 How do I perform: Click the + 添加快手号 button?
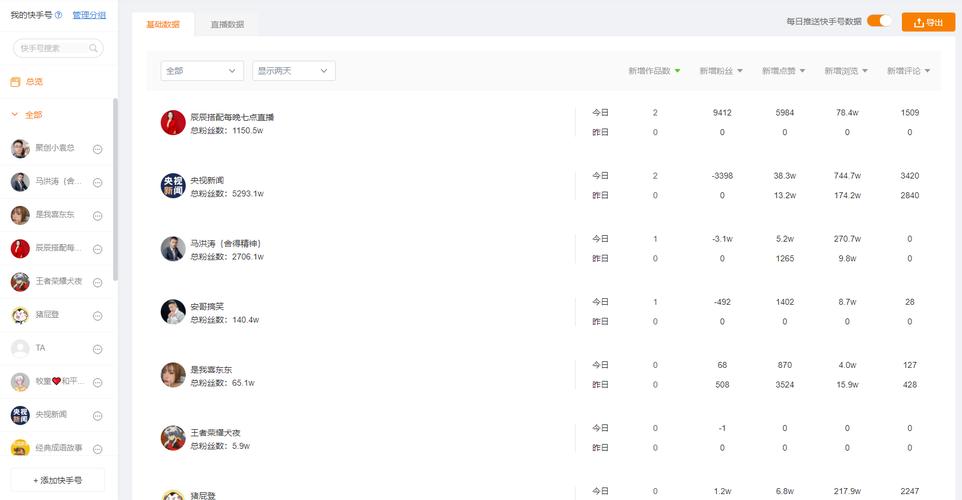(58, 480)
